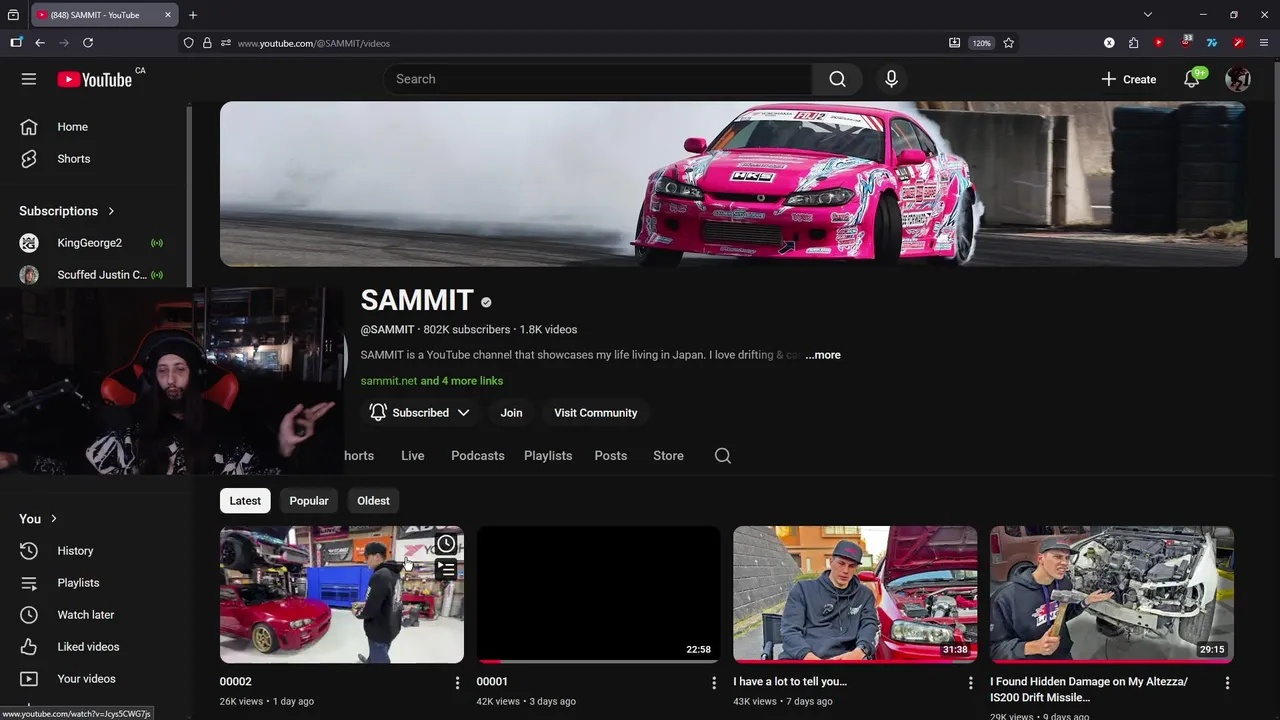
Task: Go back in browser
Action: tap(40, 43)
